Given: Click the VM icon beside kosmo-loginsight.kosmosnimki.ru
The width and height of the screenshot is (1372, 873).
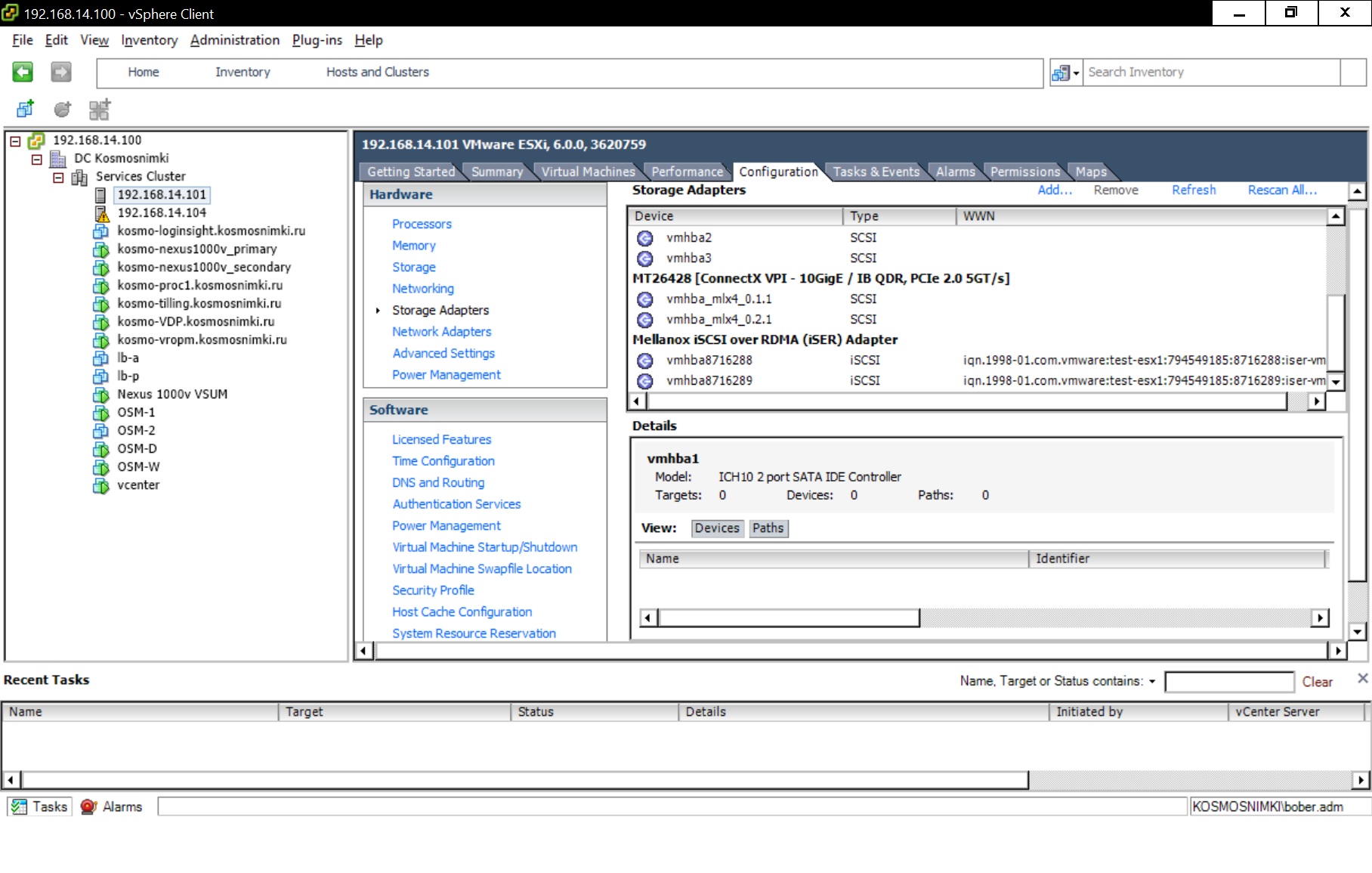Looking at the screenshot, I should point(100,231).
